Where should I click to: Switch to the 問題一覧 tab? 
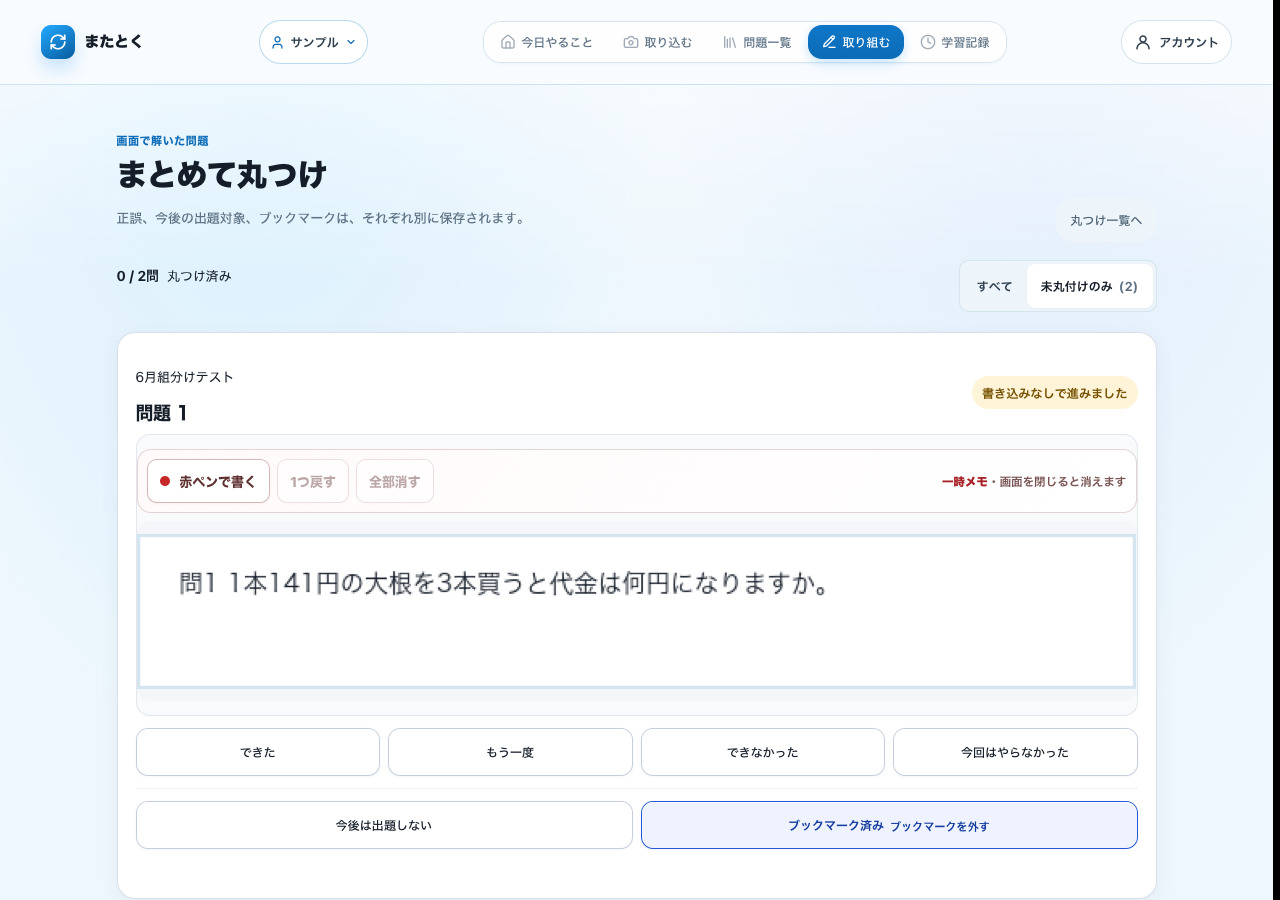coord(757,42)
